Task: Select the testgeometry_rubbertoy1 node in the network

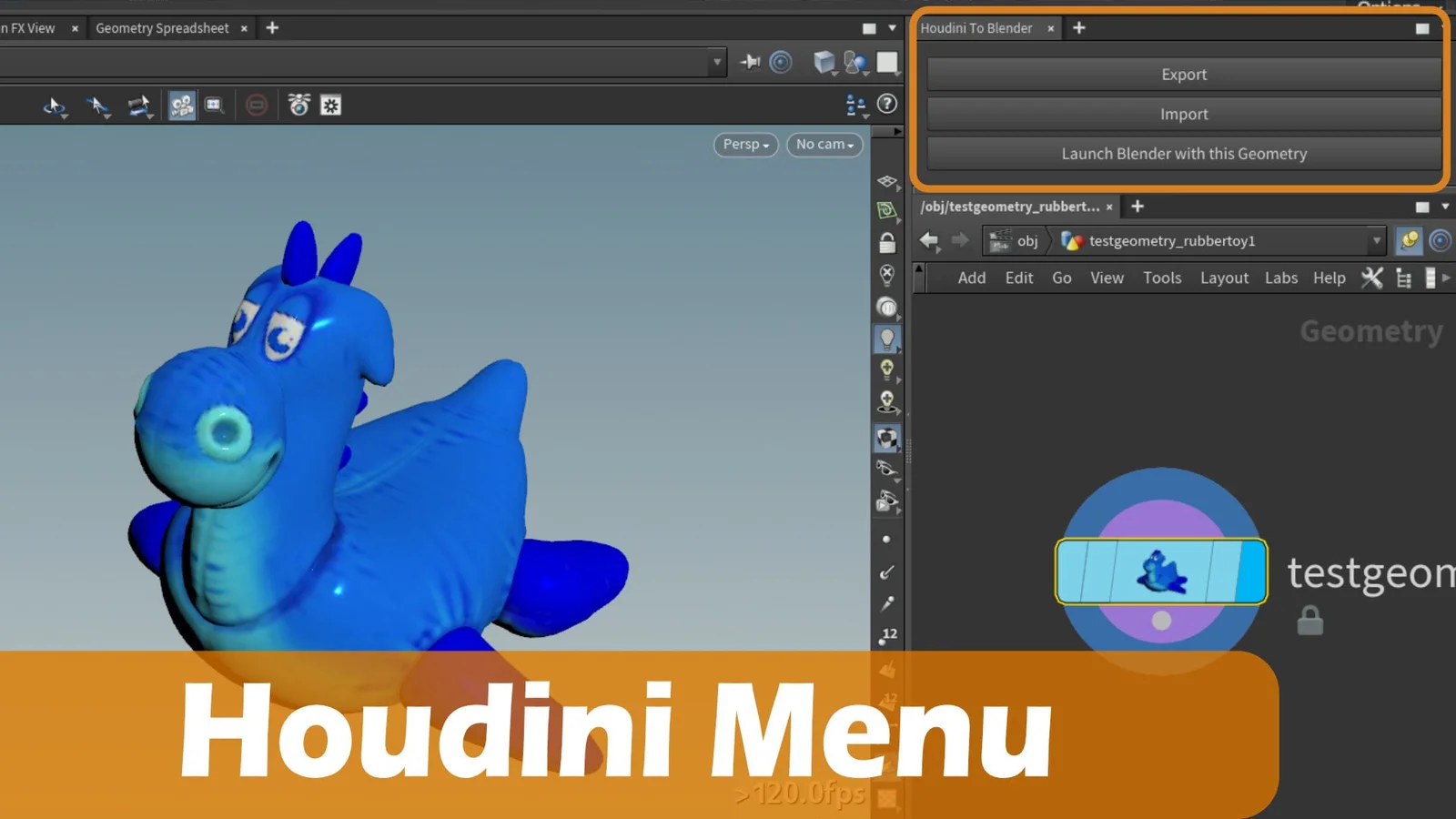Action: tap(1159, 571)
